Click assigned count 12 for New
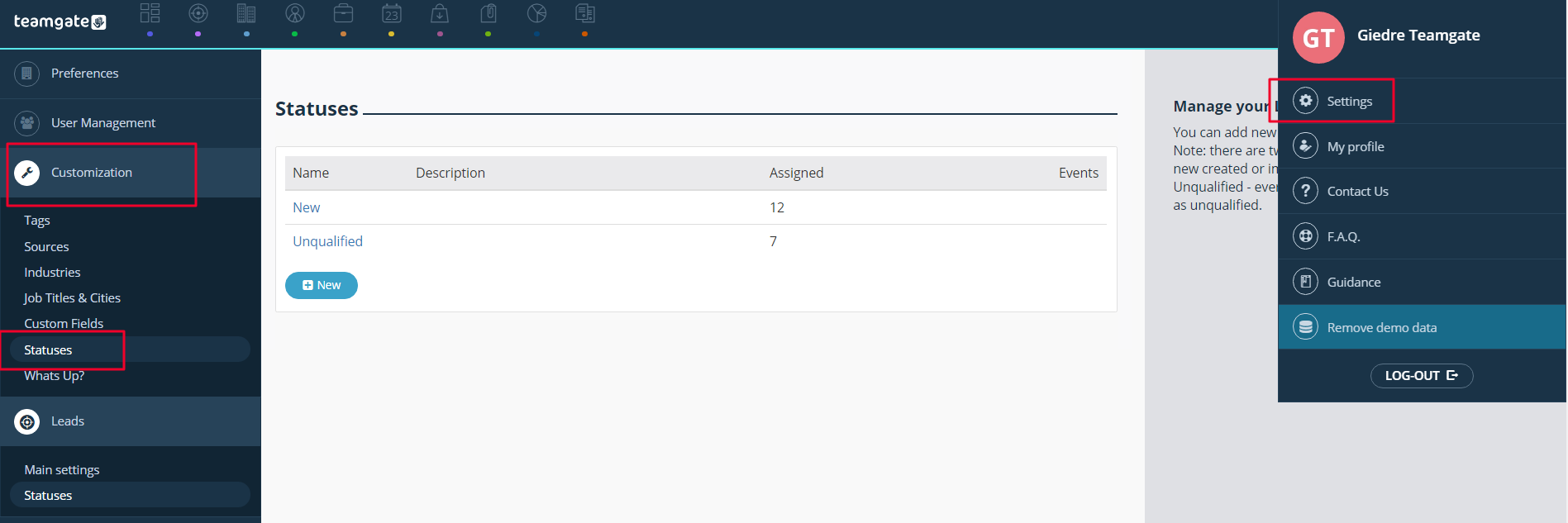 pos(777,207)
